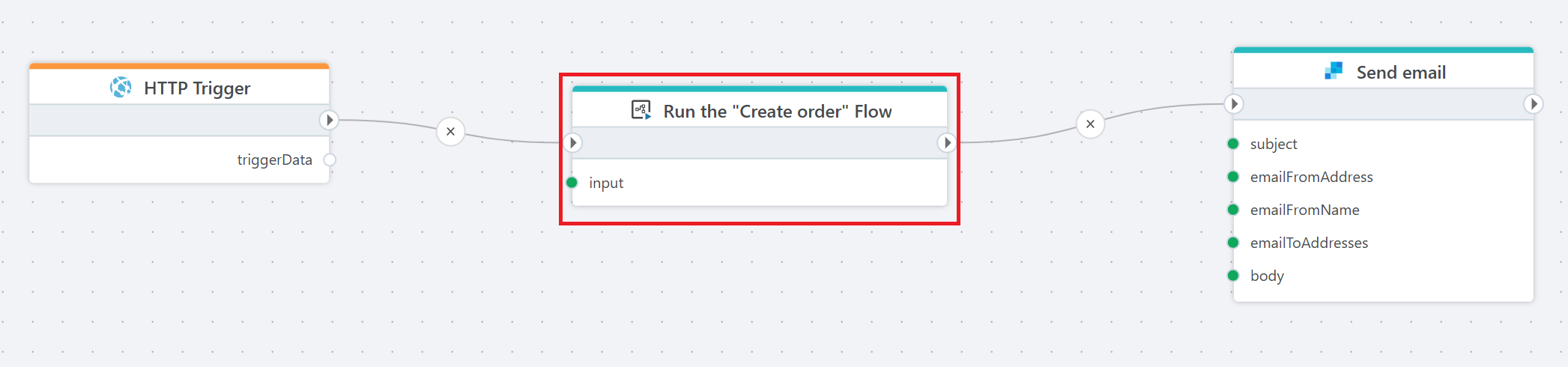Click Run Flow node execution output arrow
The width and height of the screenshot is (1568, 367).
(x=947, y=142)
